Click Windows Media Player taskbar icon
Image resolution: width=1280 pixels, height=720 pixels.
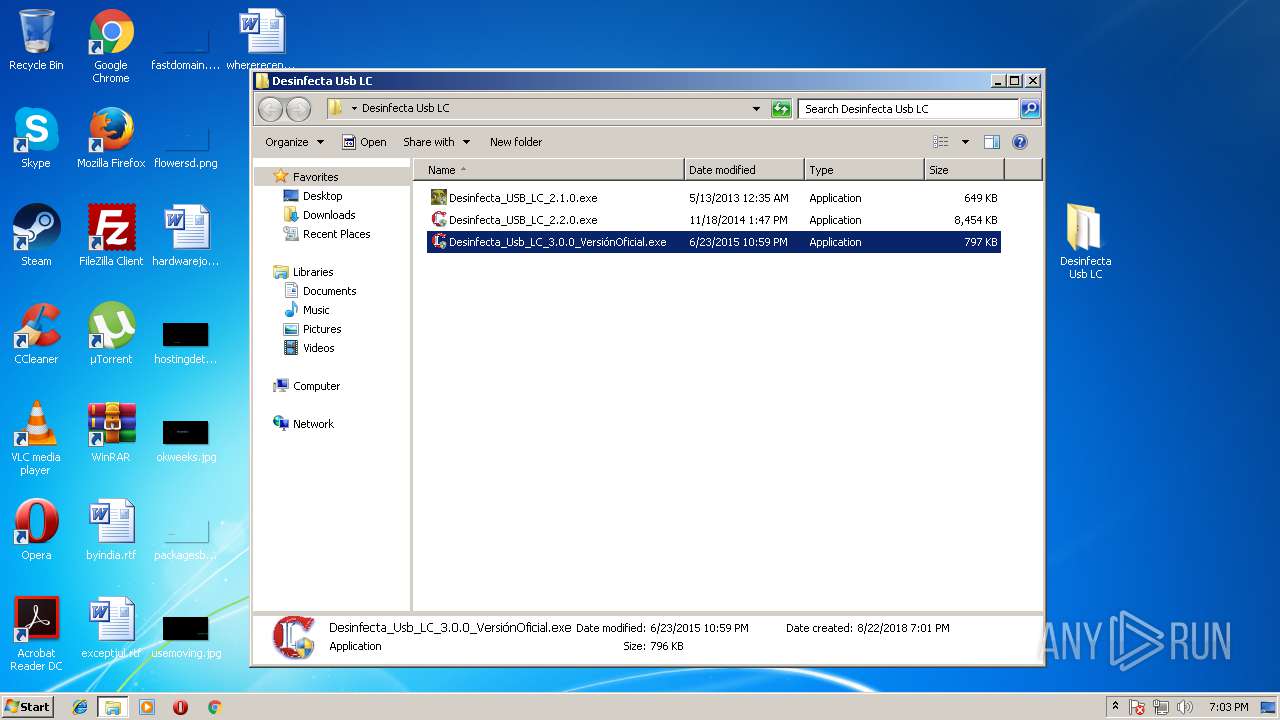coord(147,707)
